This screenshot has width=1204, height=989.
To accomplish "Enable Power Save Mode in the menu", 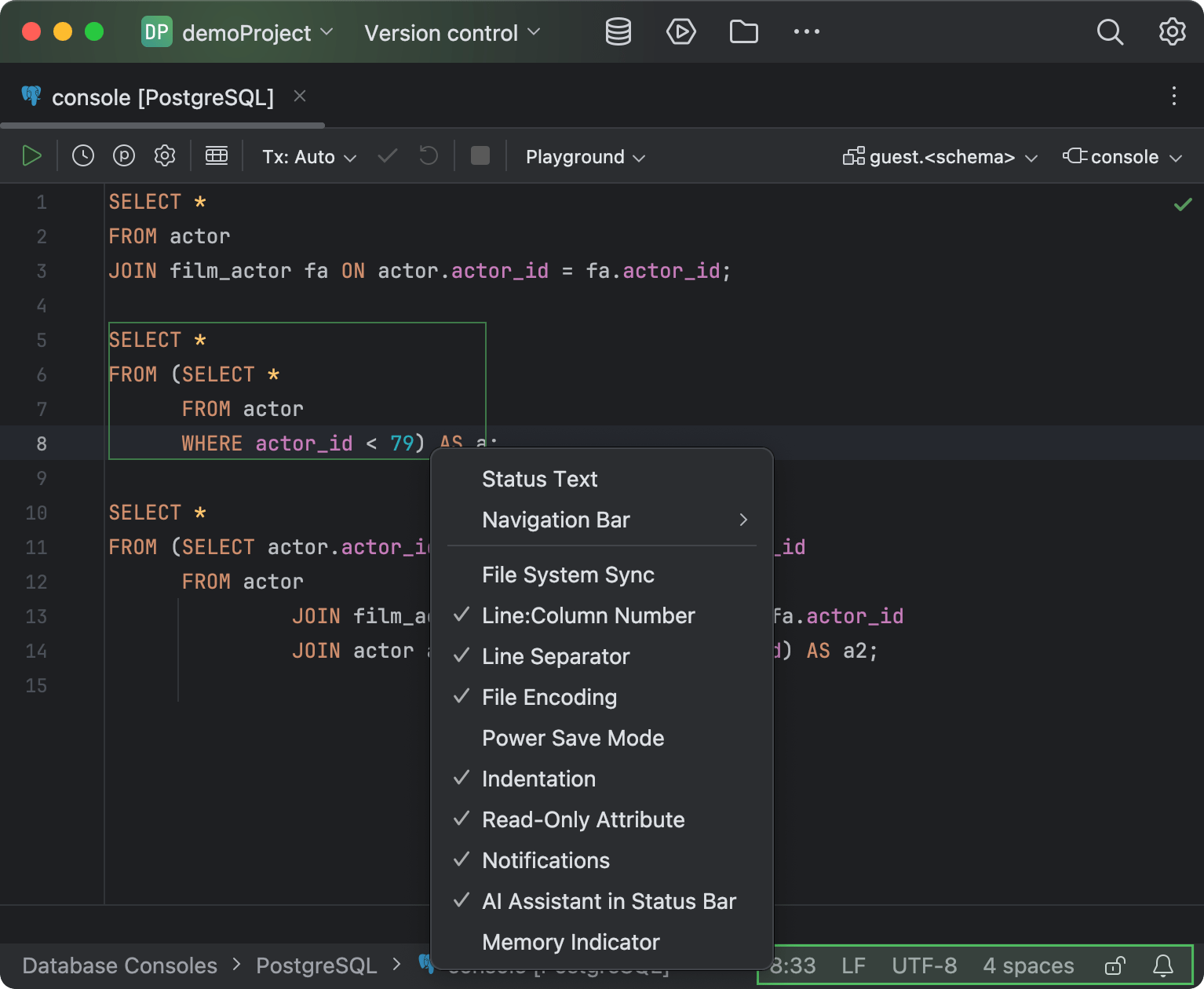I will pos(573,738).
